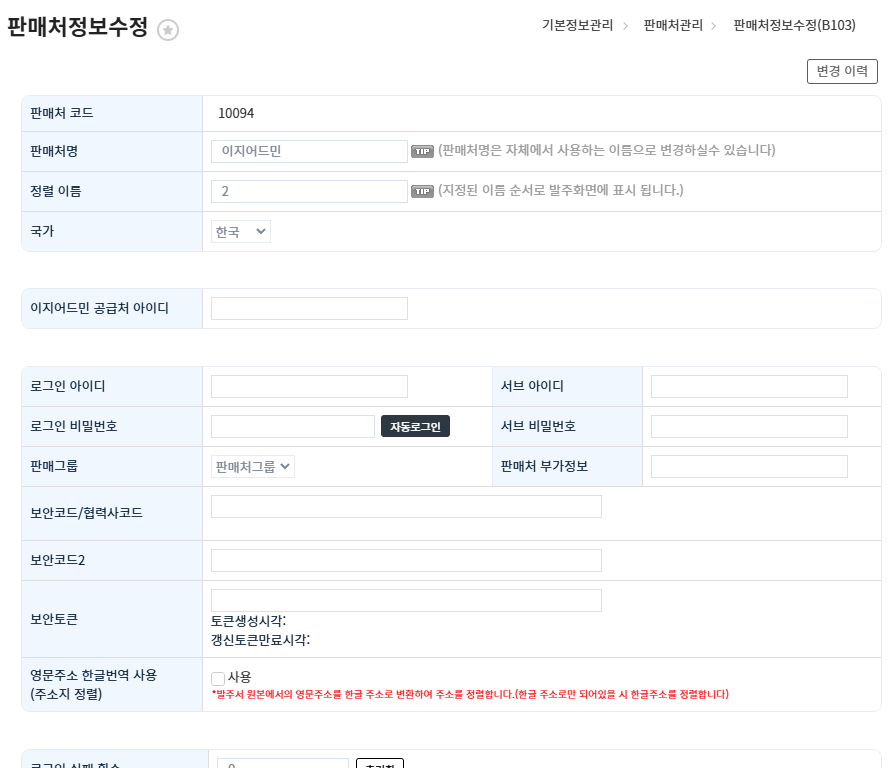The height and width of the screenshot is (768, 895).
Task: Focus the 서브 아이디 text field
Action: 749,386
